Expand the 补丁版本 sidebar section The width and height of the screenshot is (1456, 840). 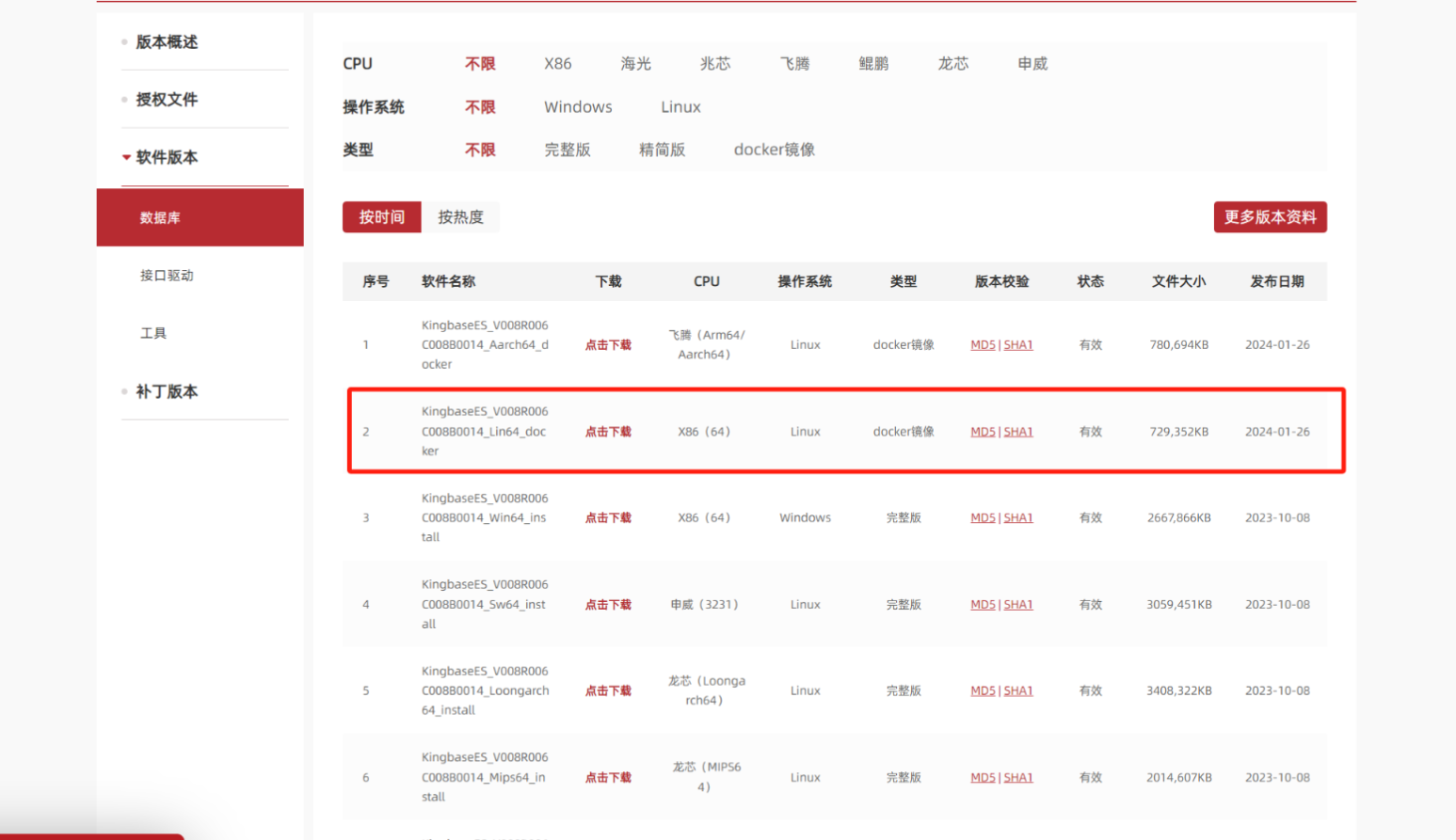[x=167, y=391]
